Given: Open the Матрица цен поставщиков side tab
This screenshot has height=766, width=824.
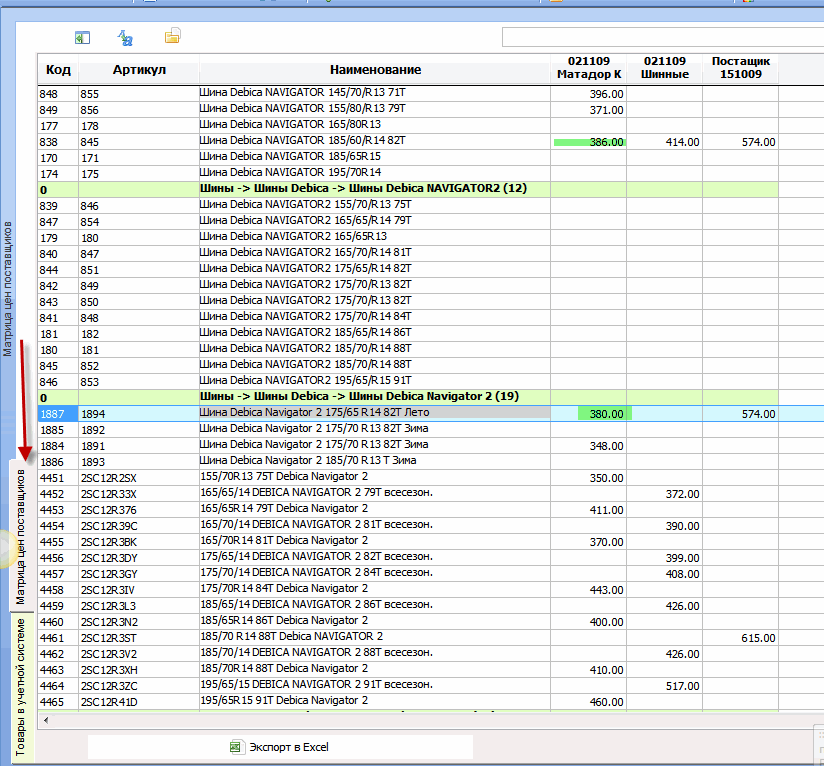Looking at the screenshot, I should coord(20,536).
